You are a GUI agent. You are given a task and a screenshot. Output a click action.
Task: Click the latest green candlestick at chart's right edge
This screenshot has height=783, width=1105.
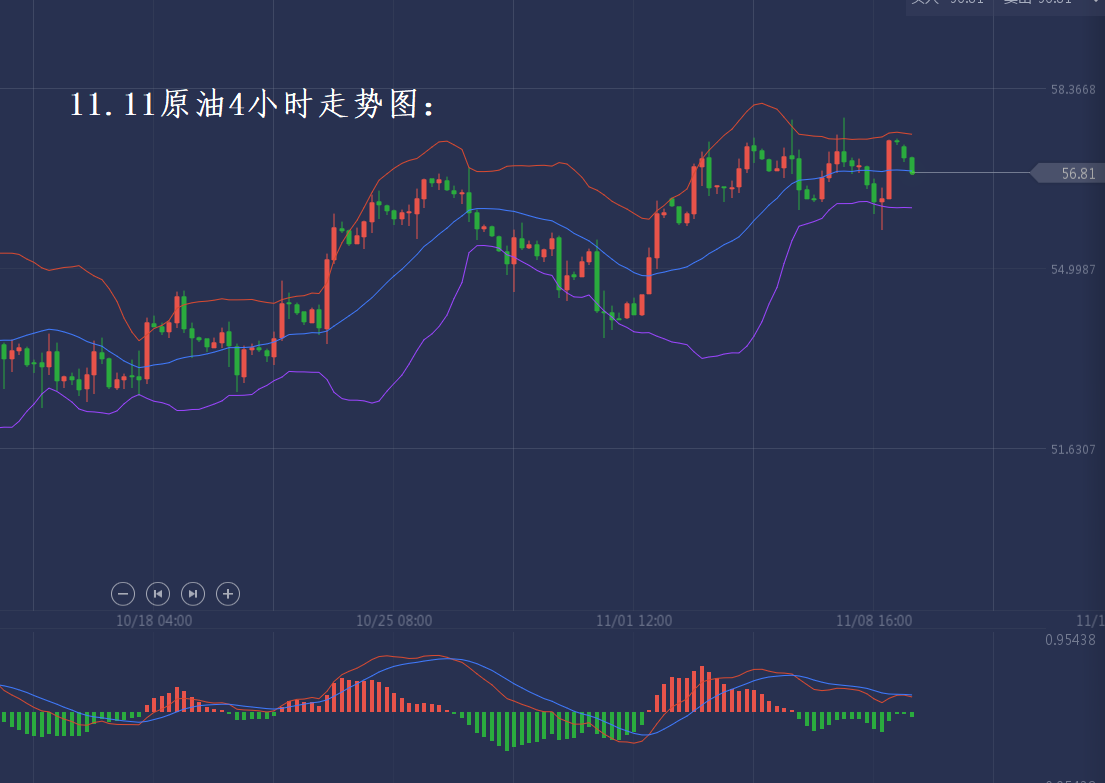(912, 165)
